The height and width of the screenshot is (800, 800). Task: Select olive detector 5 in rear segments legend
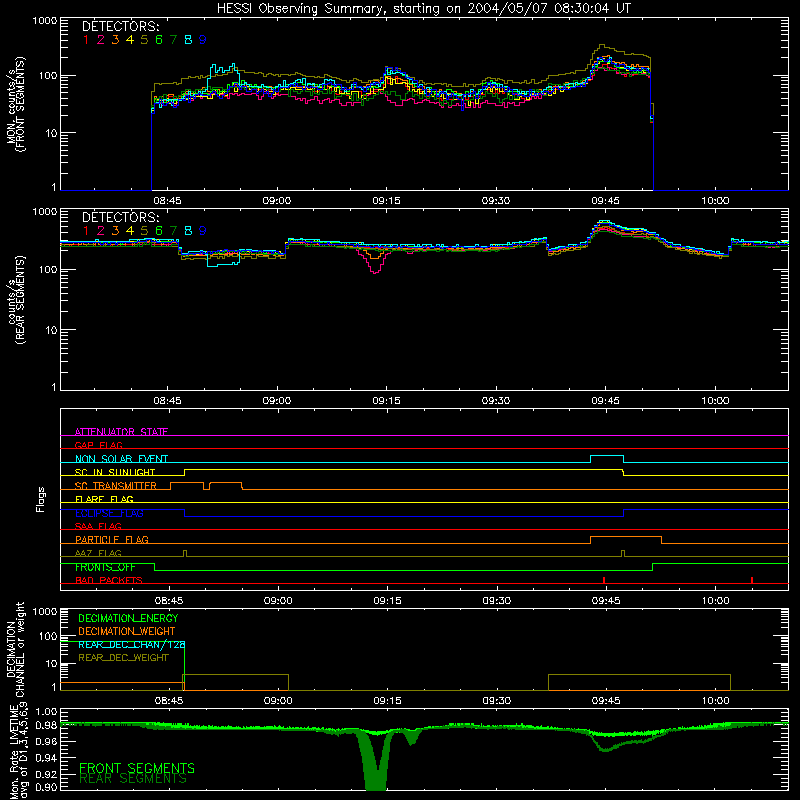[x=144, y=231]
